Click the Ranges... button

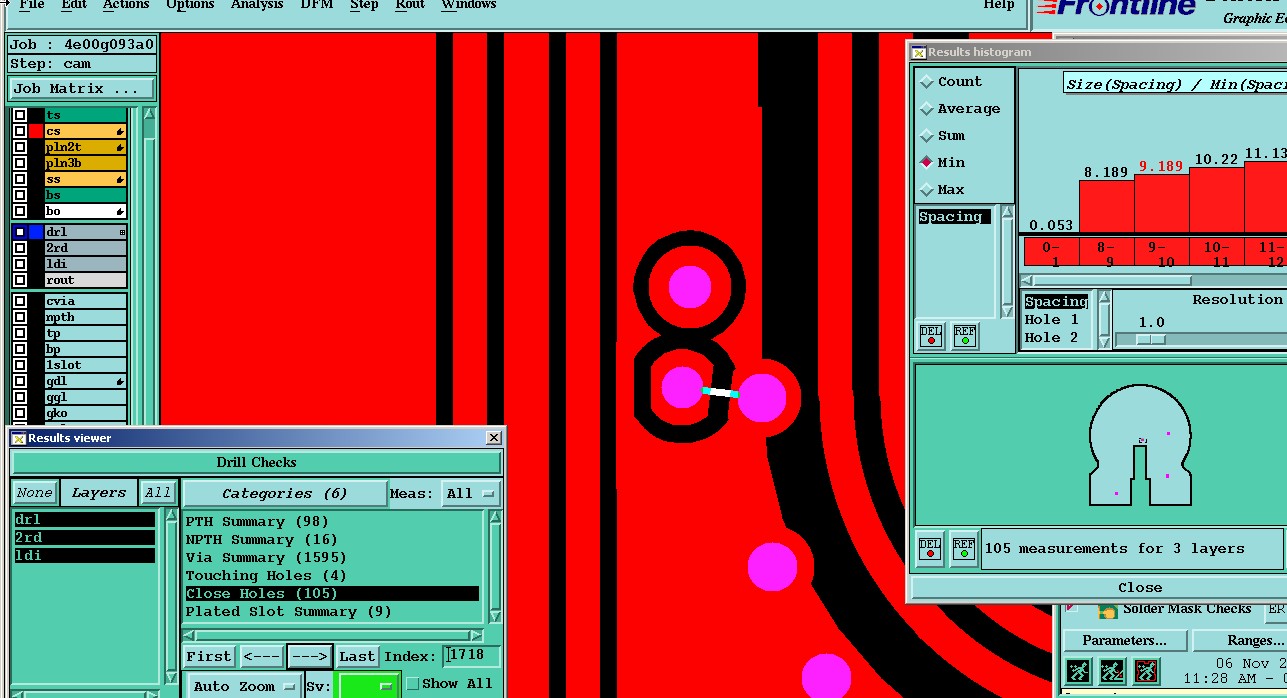pyautogui.click(x=1241, y=640)
